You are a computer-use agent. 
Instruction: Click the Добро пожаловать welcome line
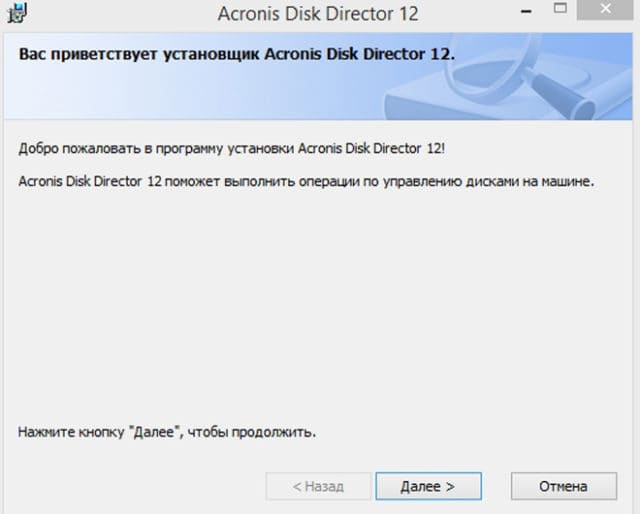click(232, 149)
